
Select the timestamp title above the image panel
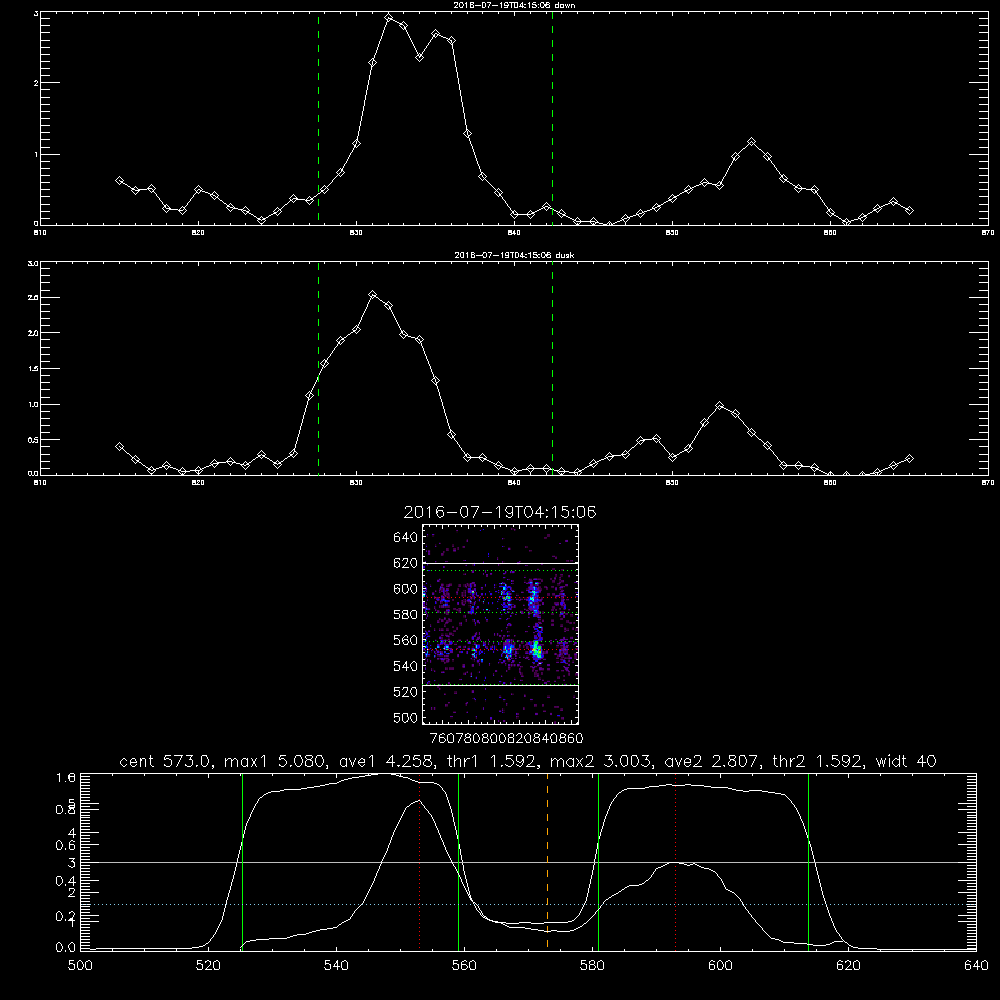click(500, 512)
